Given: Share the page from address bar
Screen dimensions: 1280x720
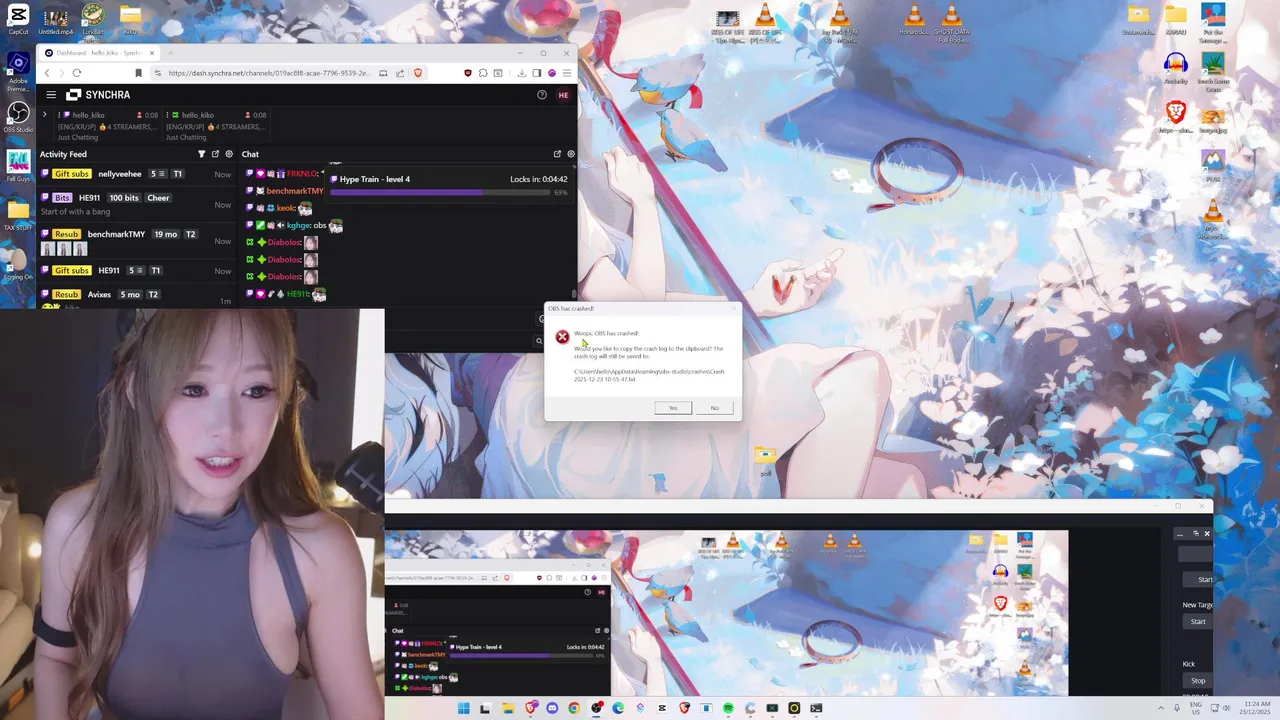Looking at the screenshot, I should (400, 73).
